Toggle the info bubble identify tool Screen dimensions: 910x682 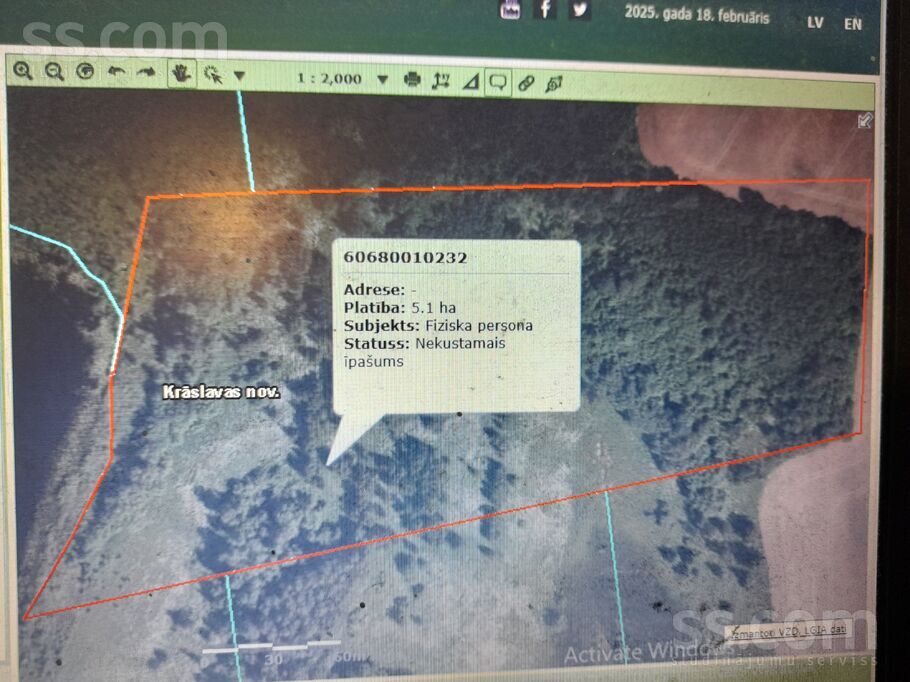497,82
